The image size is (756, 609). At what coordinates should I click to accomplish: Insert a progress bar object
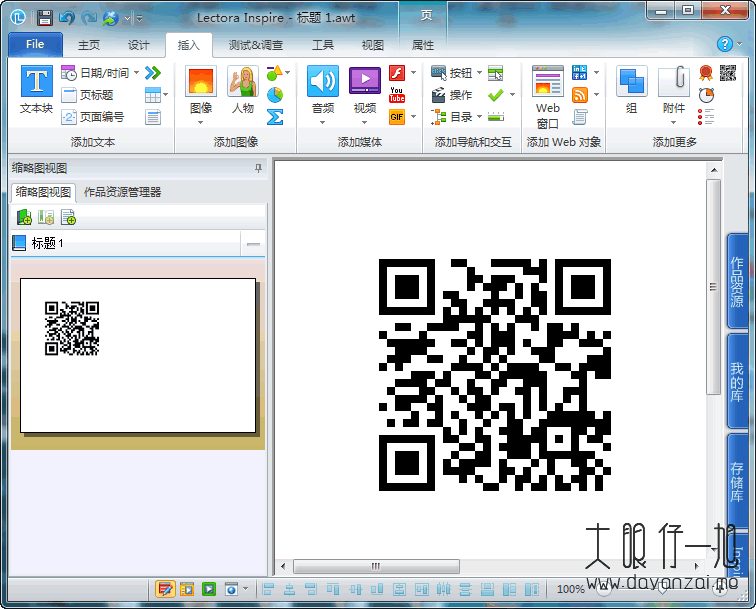pos(496,117)
